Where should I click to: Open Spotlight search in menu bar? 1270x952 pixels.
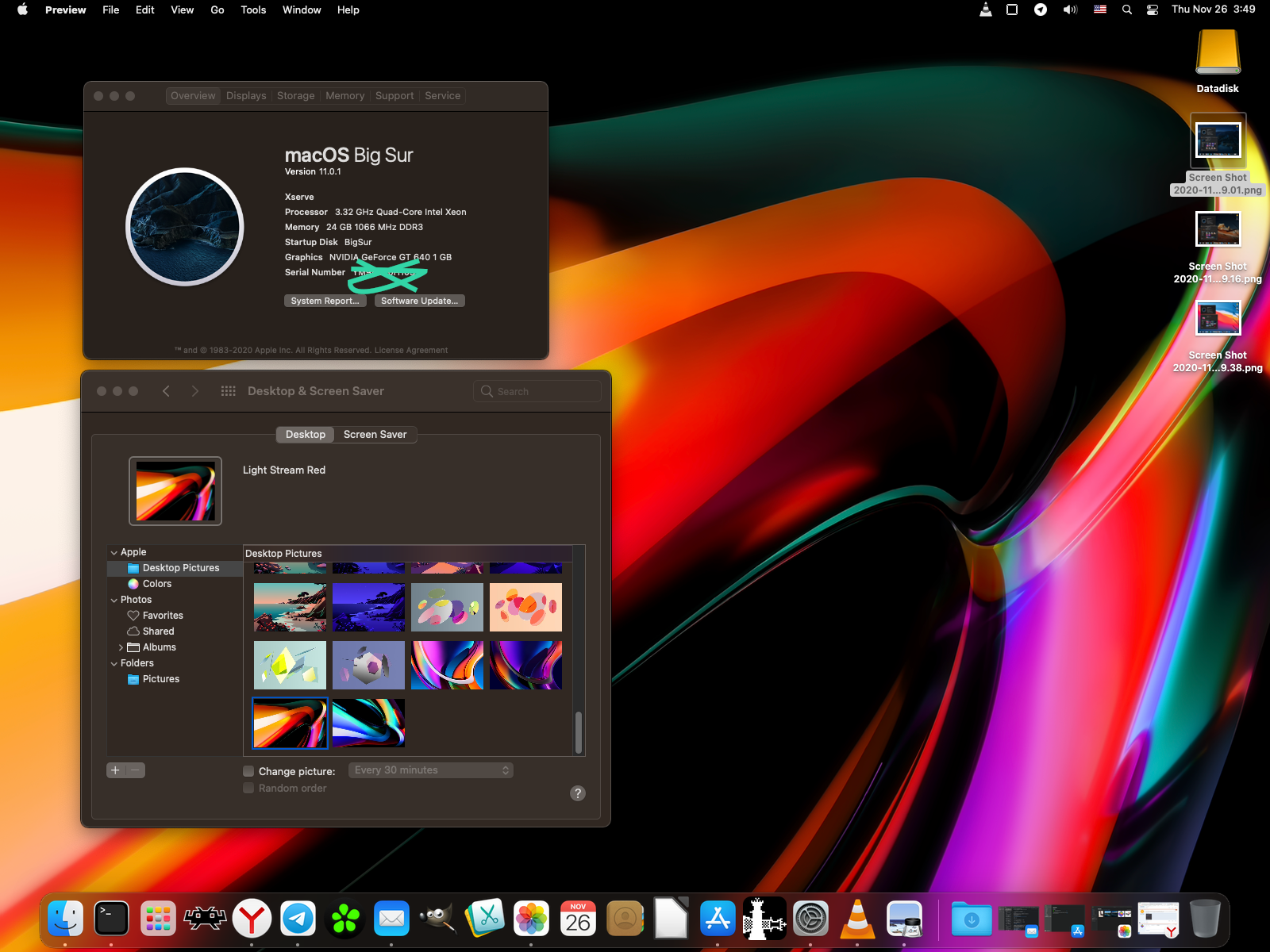click(1126, 10)
